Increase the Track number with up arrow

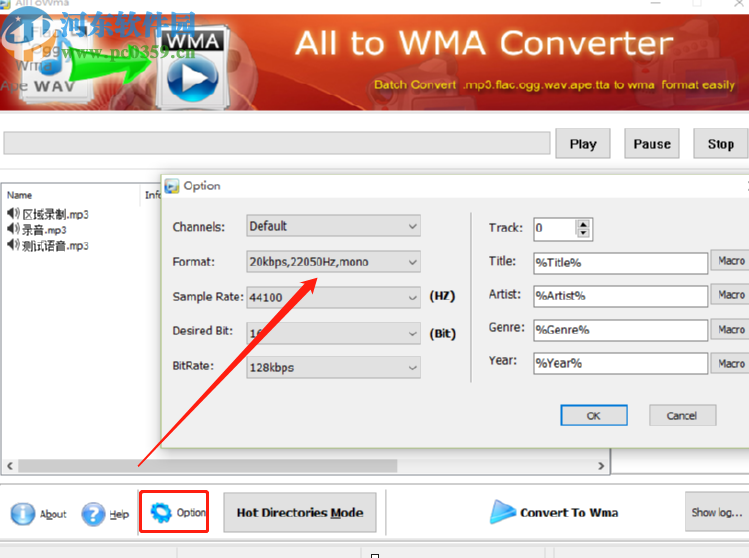(583, 224)
